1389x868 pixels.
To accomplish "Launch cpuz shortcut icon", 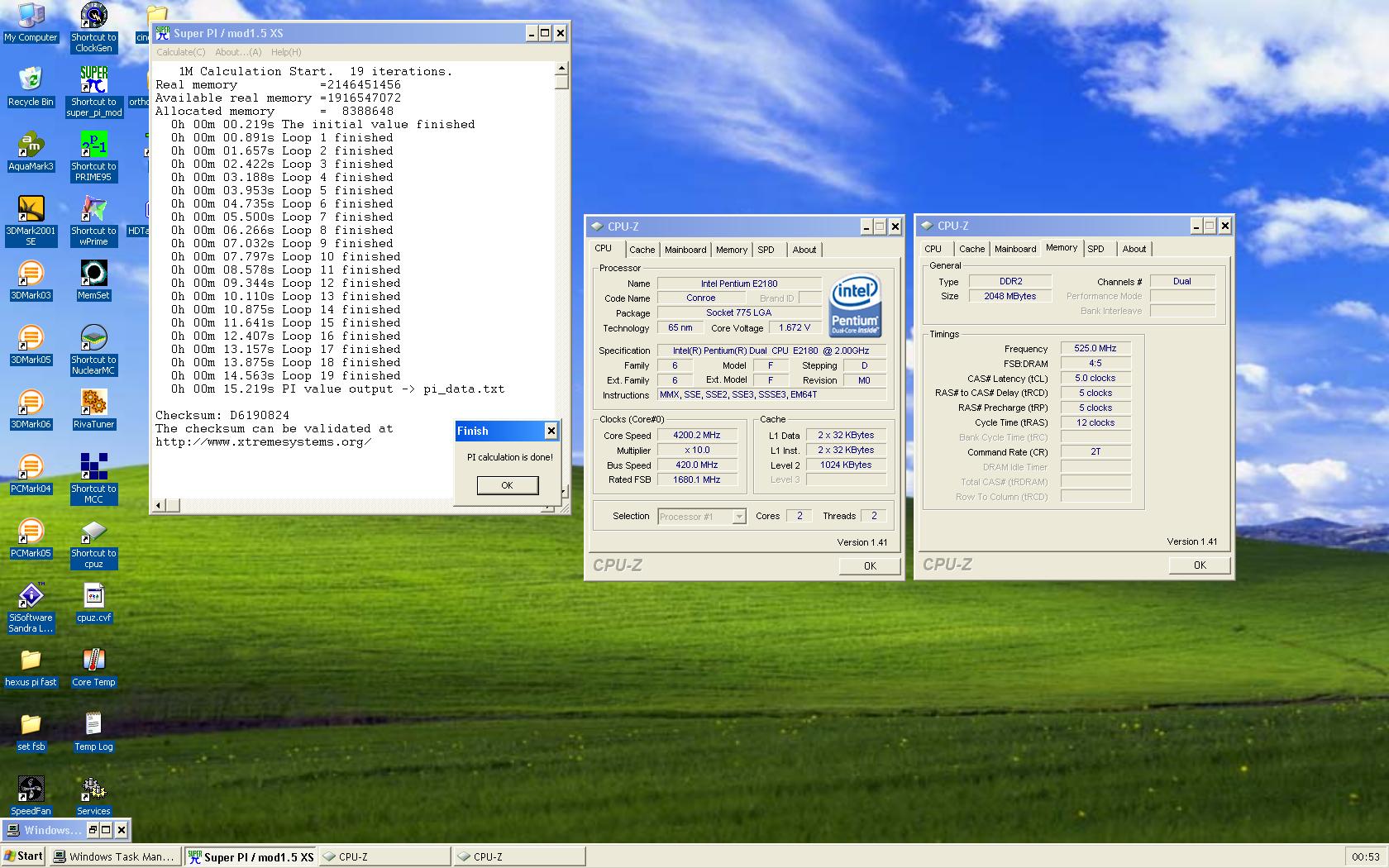I will coord(93,543).
